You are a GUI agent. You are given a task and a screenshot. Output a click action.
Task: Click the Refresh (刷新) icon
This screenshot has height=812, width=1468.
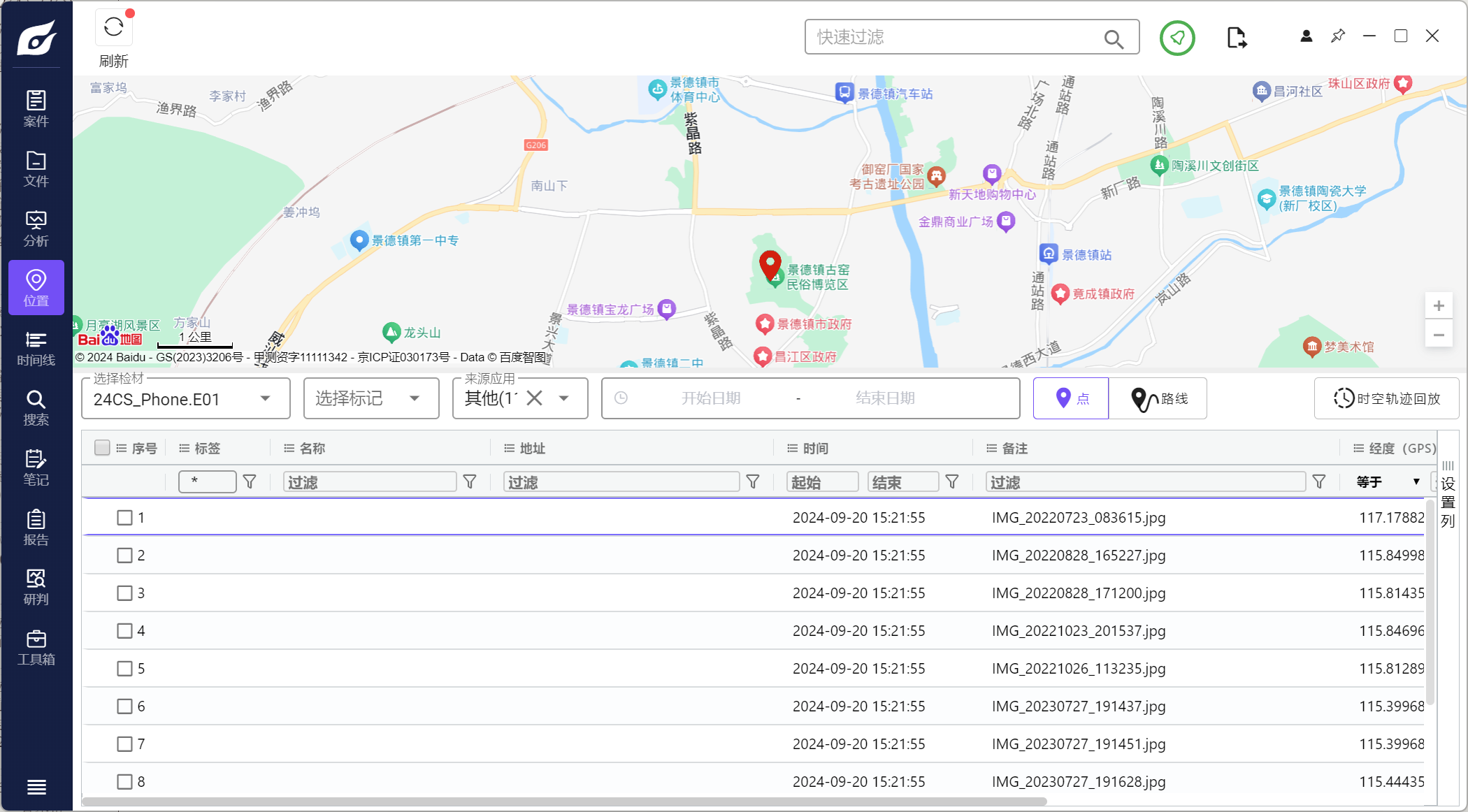[113, 28]
